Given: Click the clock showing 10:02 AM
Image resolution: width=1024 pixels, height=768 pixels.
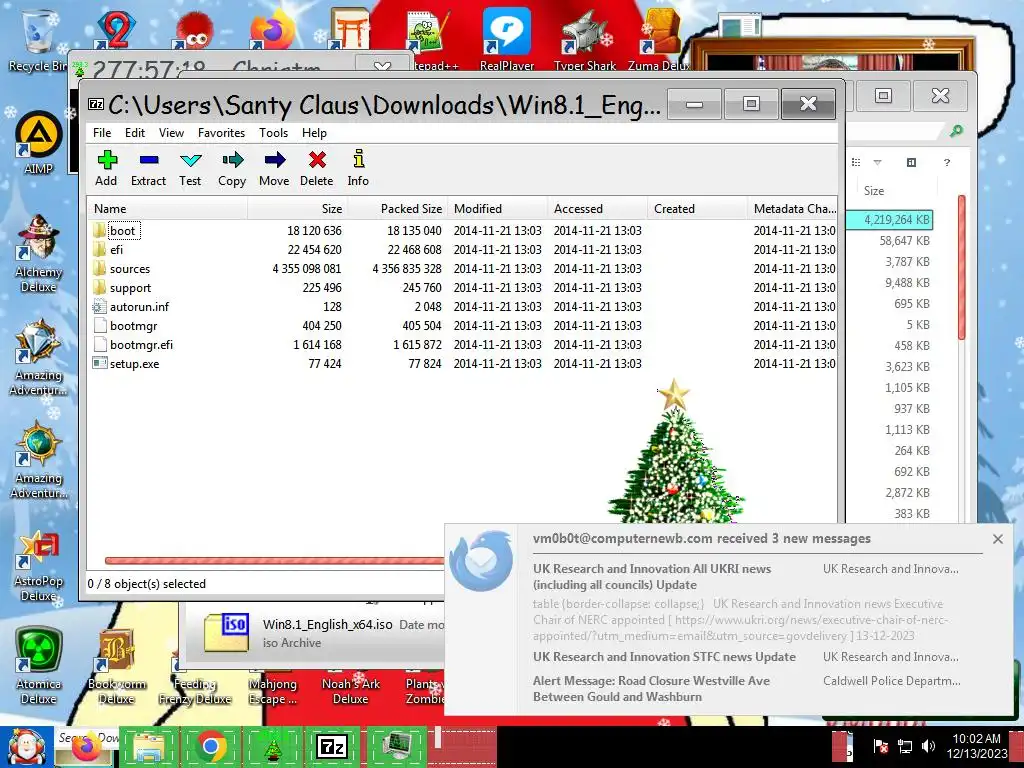Looking at the screenshot, I should point(976,739).
